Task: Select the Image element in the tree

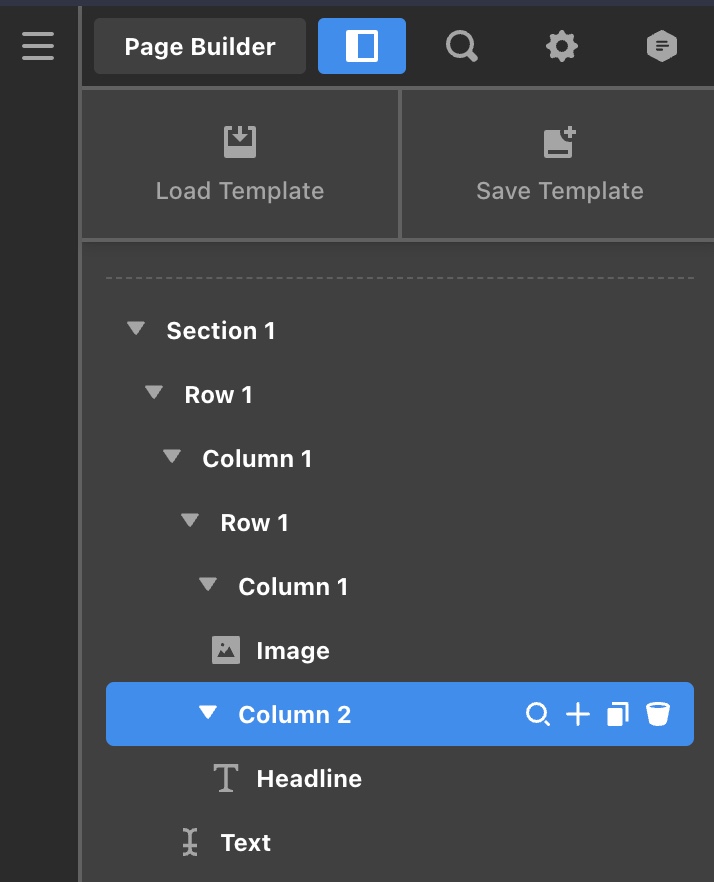Action: [292, 651]
